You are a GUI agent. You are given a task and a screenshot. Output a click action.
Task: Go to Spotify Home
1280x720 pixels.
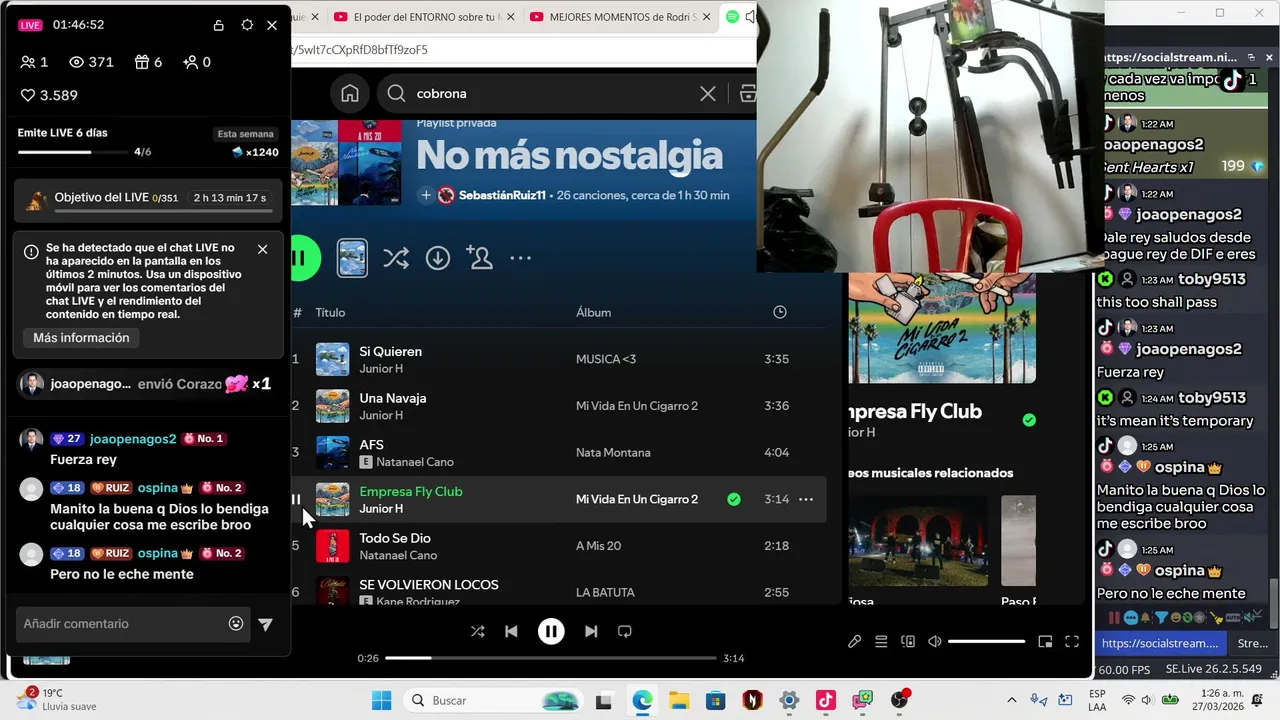[x=350, y=94]
